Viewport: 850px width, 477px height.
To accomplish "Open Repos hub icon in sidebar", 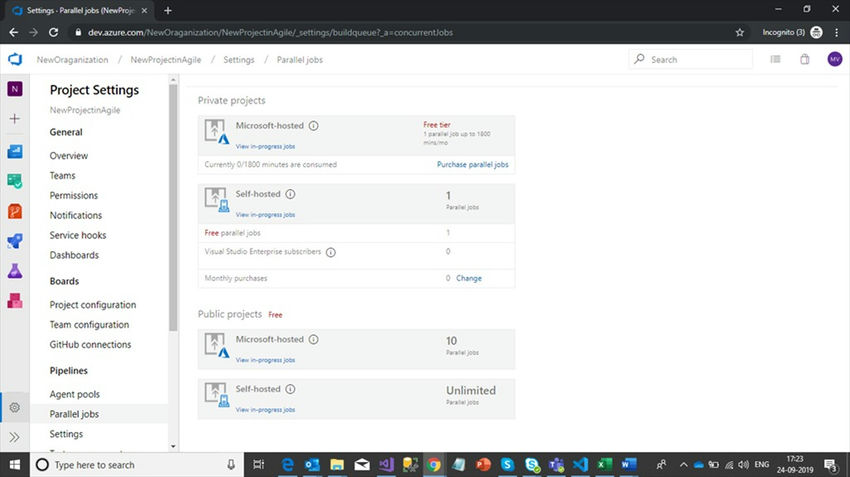I will pyautogui.click(x=15, y=211).
